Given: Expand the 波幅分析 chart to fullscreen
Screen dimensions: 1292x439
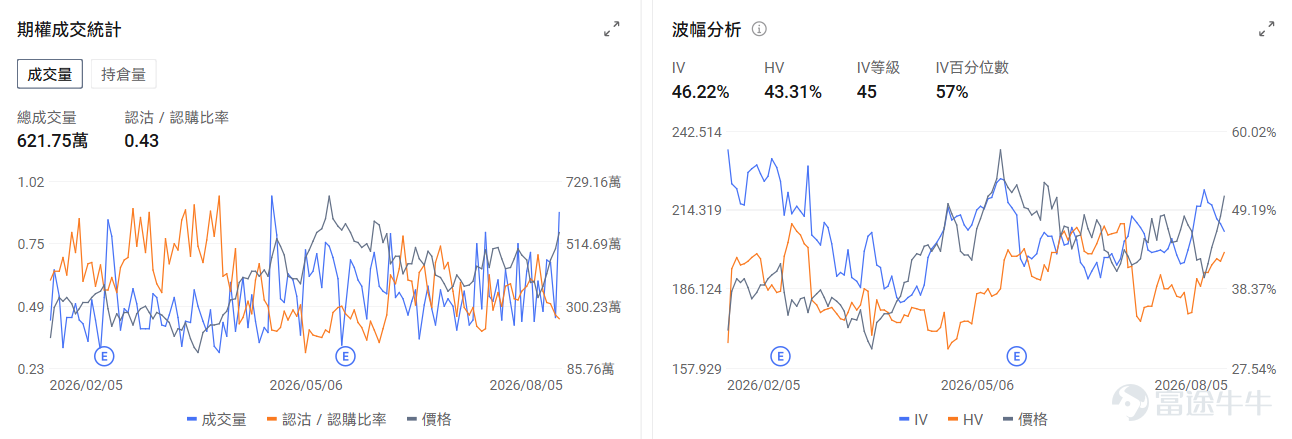Looking at the screenshot, I should point(1267,29).
